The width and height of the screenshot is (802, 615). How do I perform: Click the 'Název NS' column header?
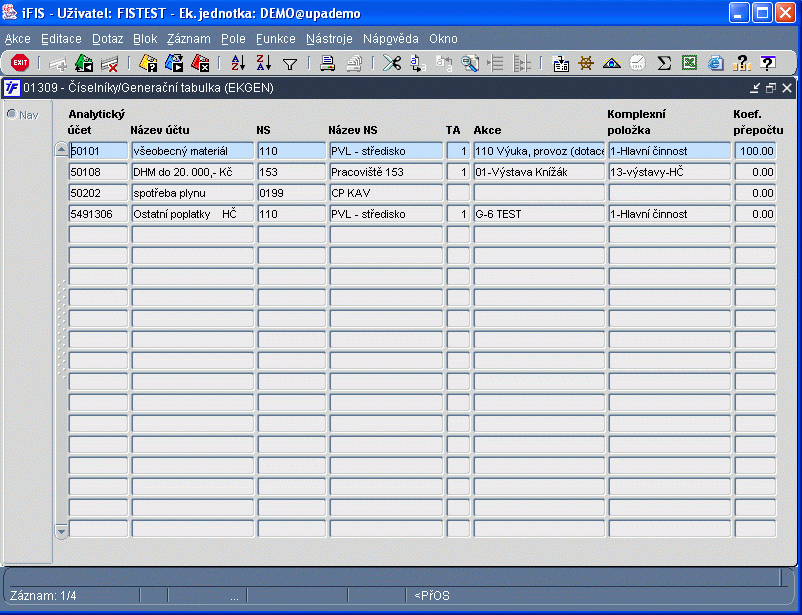(x=353, y=130)
